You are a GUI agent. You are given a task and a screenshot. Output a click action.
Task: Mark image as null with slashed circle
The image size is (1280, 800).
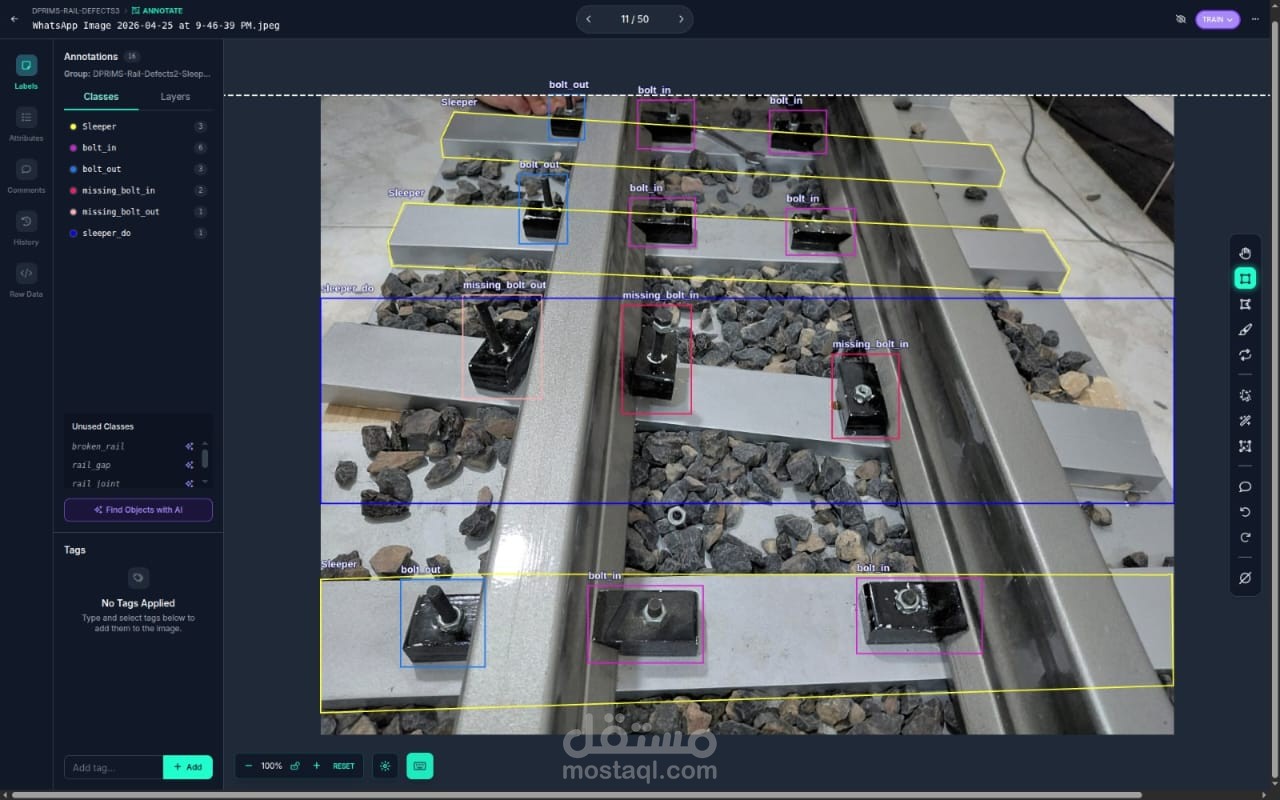tap(1245, 578)
